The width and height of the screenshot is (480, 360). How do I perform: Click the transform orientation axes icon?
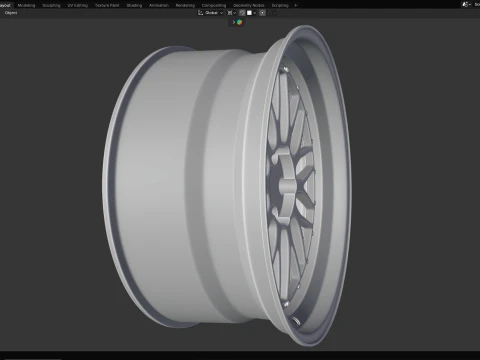tap(200, 13)
